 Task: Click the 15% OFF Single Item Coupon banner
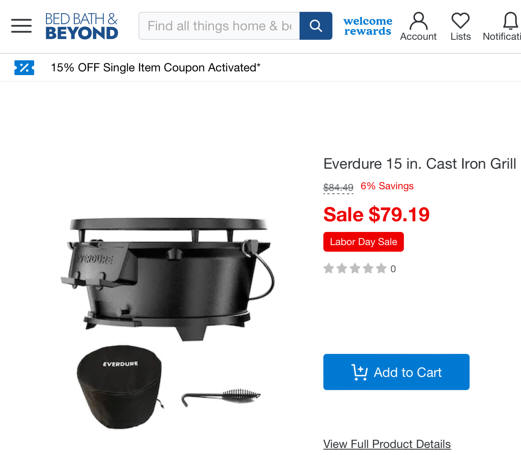point(155,68)
